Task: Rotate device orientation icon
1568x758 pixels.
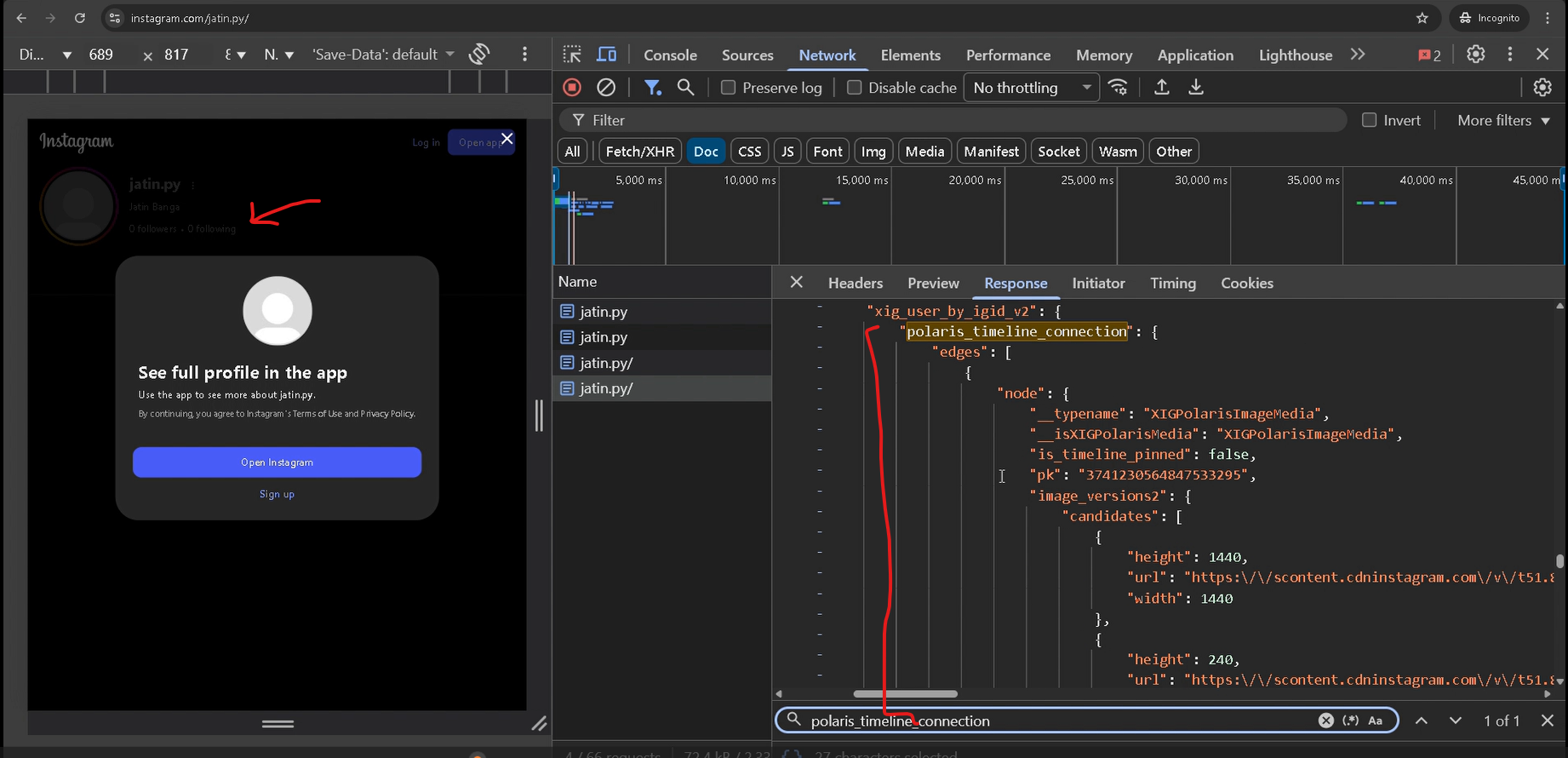Action: pos(479,55)
